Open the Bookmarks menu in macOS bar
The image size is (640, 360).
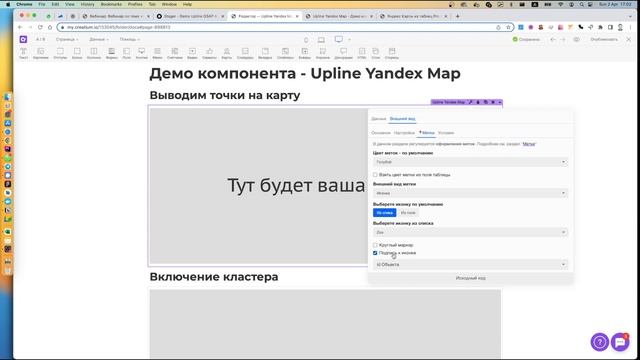(111, 4)
